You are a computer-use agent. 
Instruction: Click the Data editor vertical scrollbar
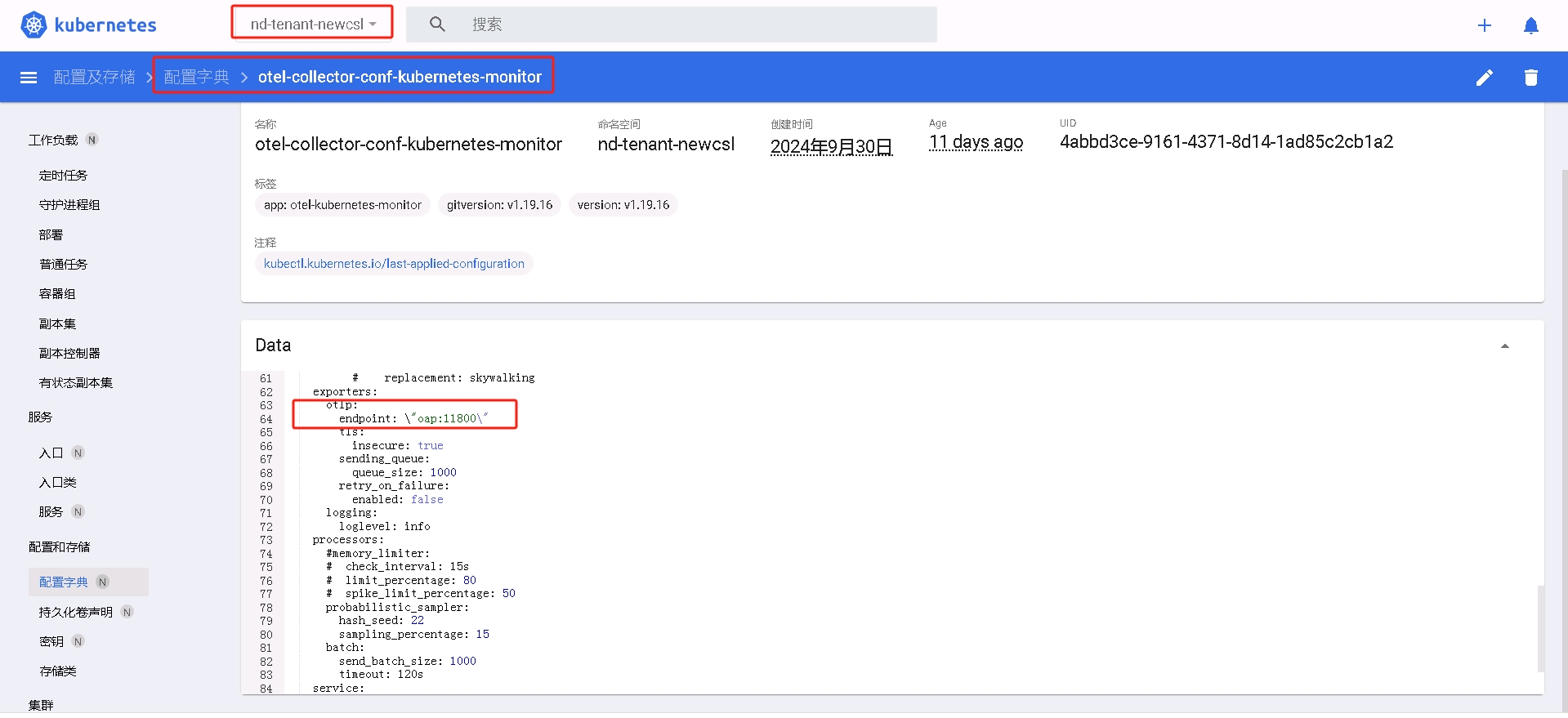point(1540,628)
